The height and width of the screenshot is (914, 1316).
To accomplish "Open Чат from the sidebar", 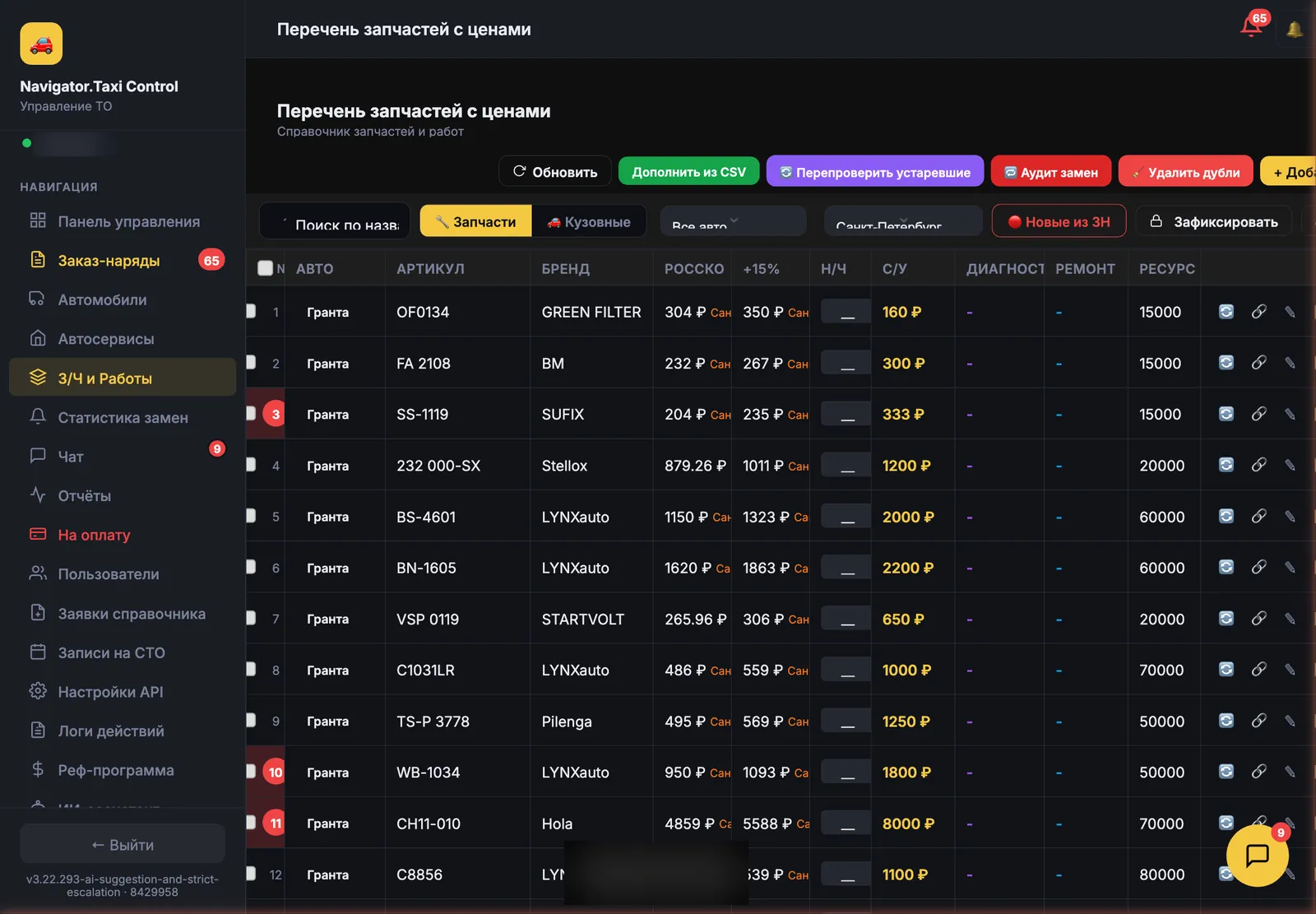I will [x=123, y=457].
